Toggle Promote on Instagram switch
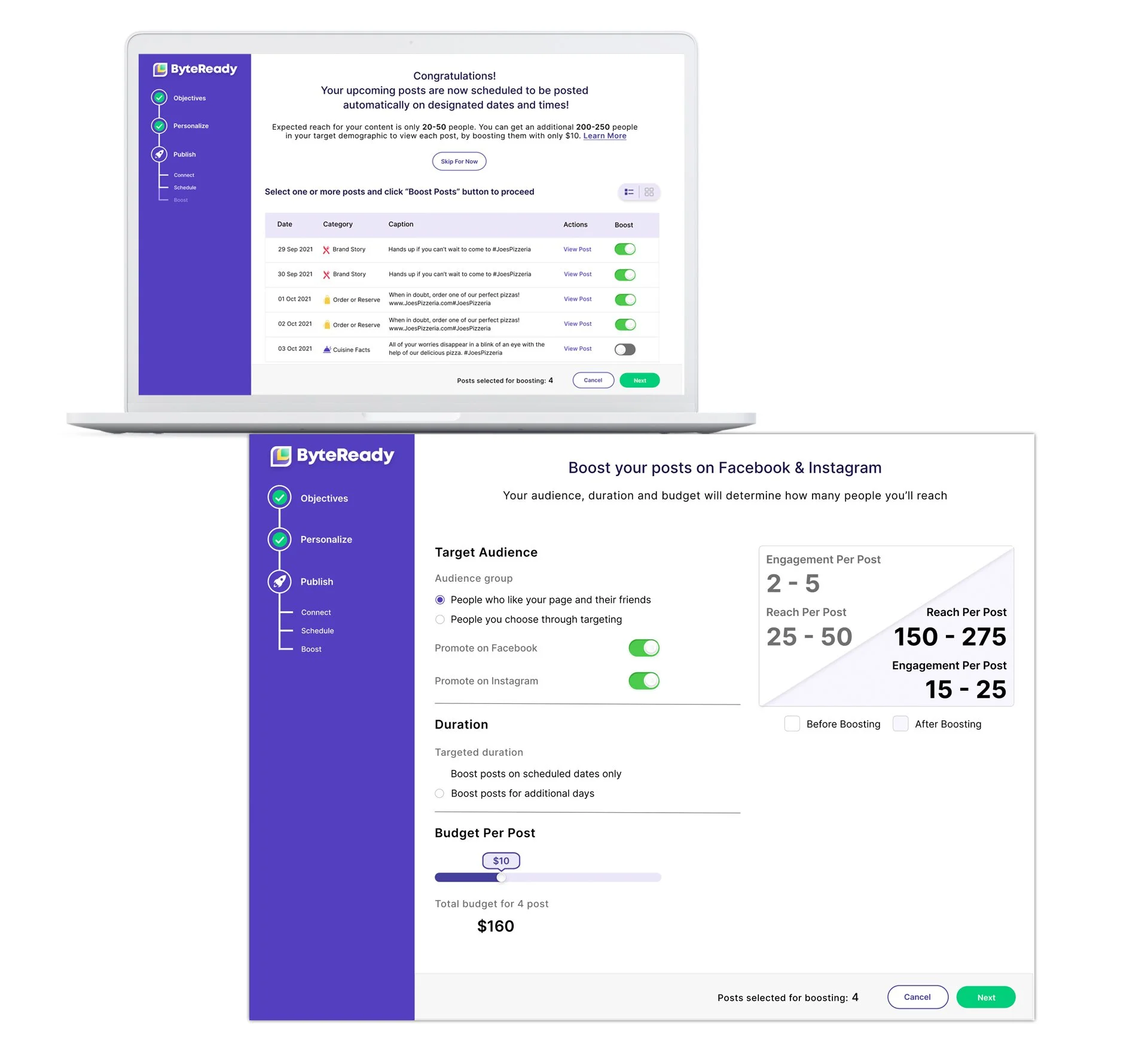 click(643, 681)
